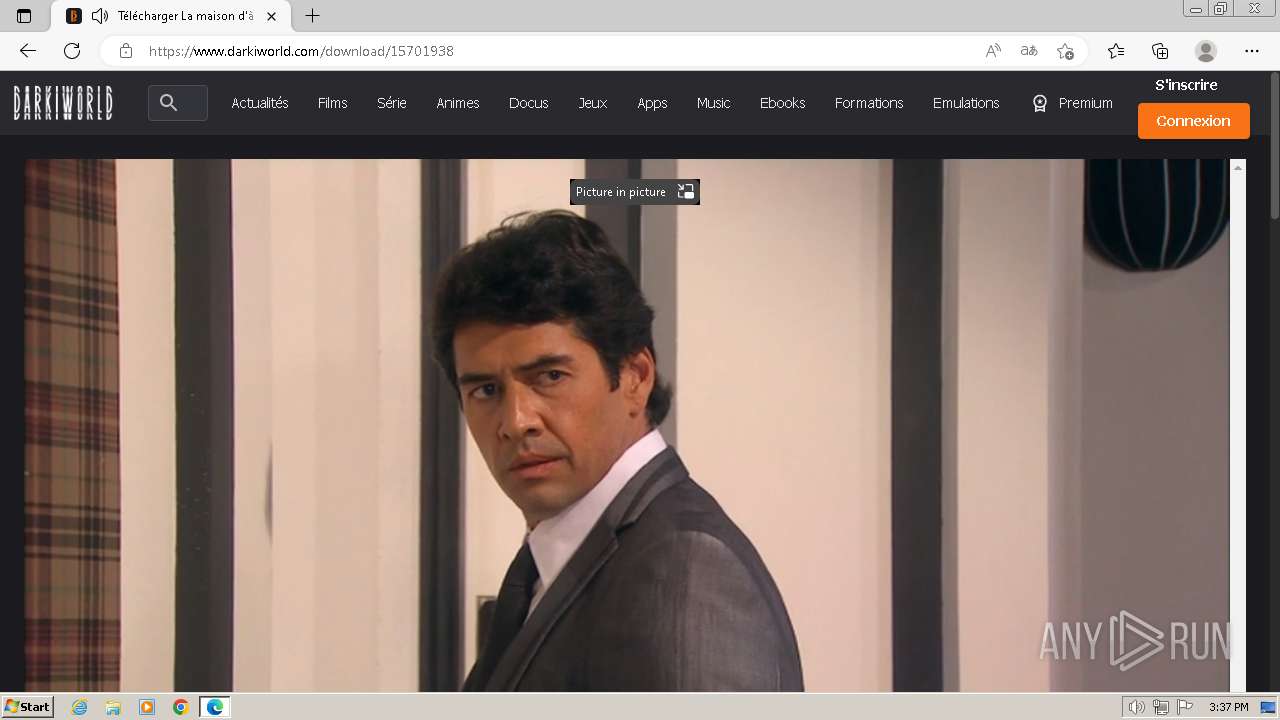Click the orange Connexion button

[1194, 121]
